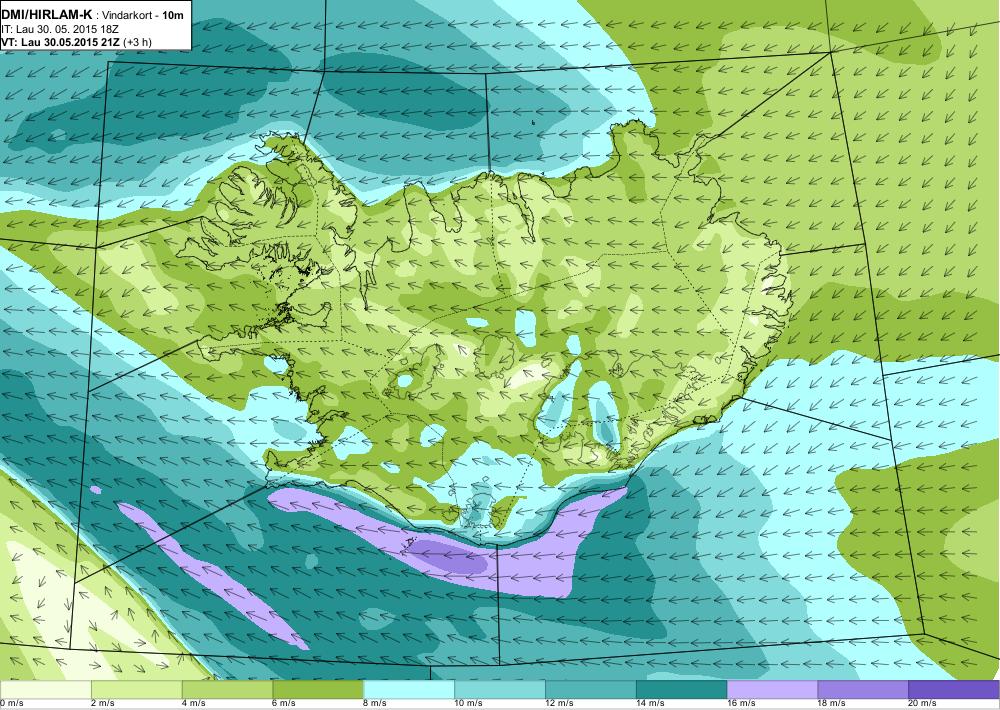Image resolution: width=1000 pixels, height=710 pixels.
Task: Click the '20 m/s' legend label
Action: pyautogui.click(x=923, y=704)
